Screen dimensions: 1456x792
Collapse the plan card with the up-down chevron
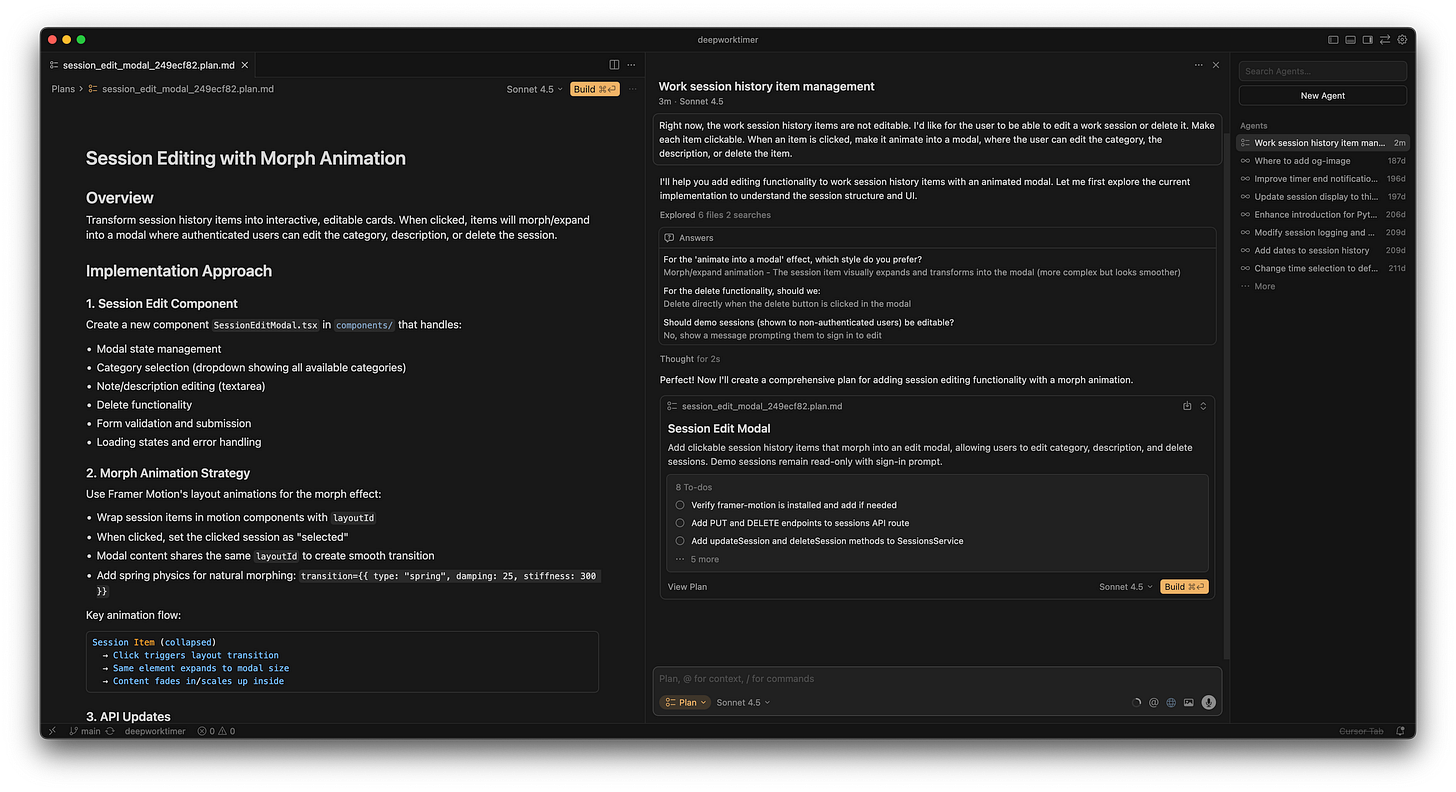tap(1203, 406)
